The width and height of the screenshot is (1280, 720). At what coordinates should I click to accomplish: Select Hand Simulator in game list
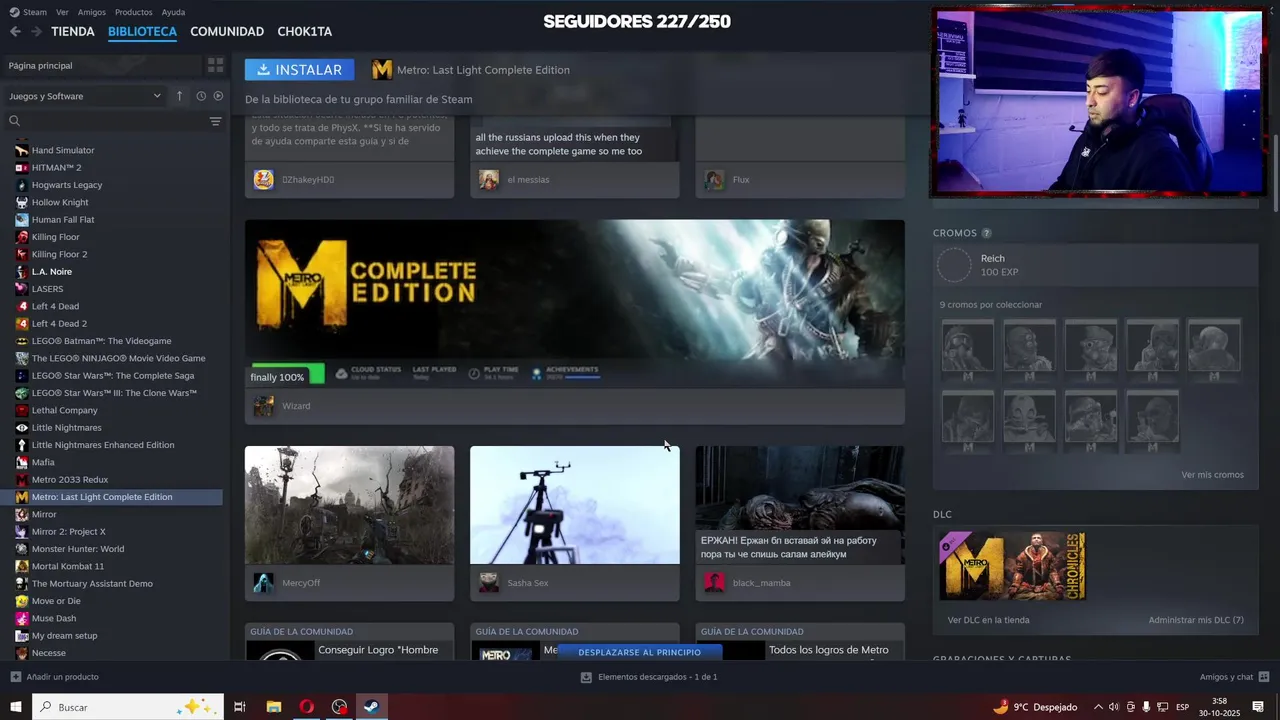coord(63,150)
